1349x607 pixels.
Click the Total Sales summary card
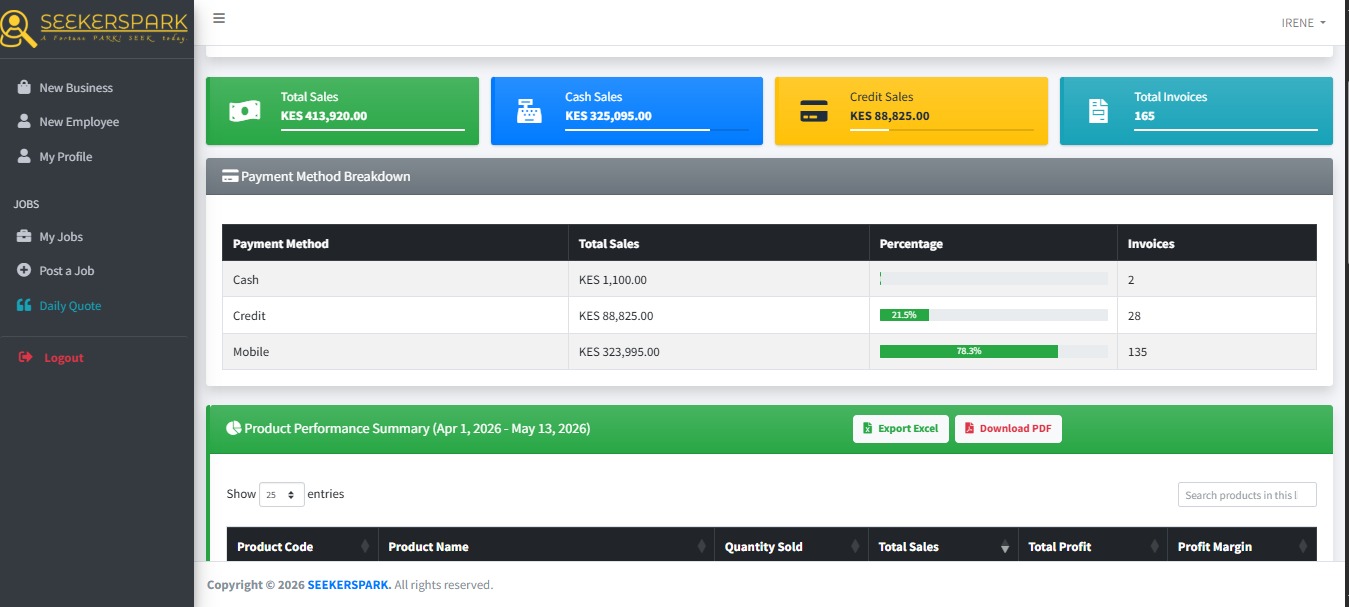tap(342, 111)
